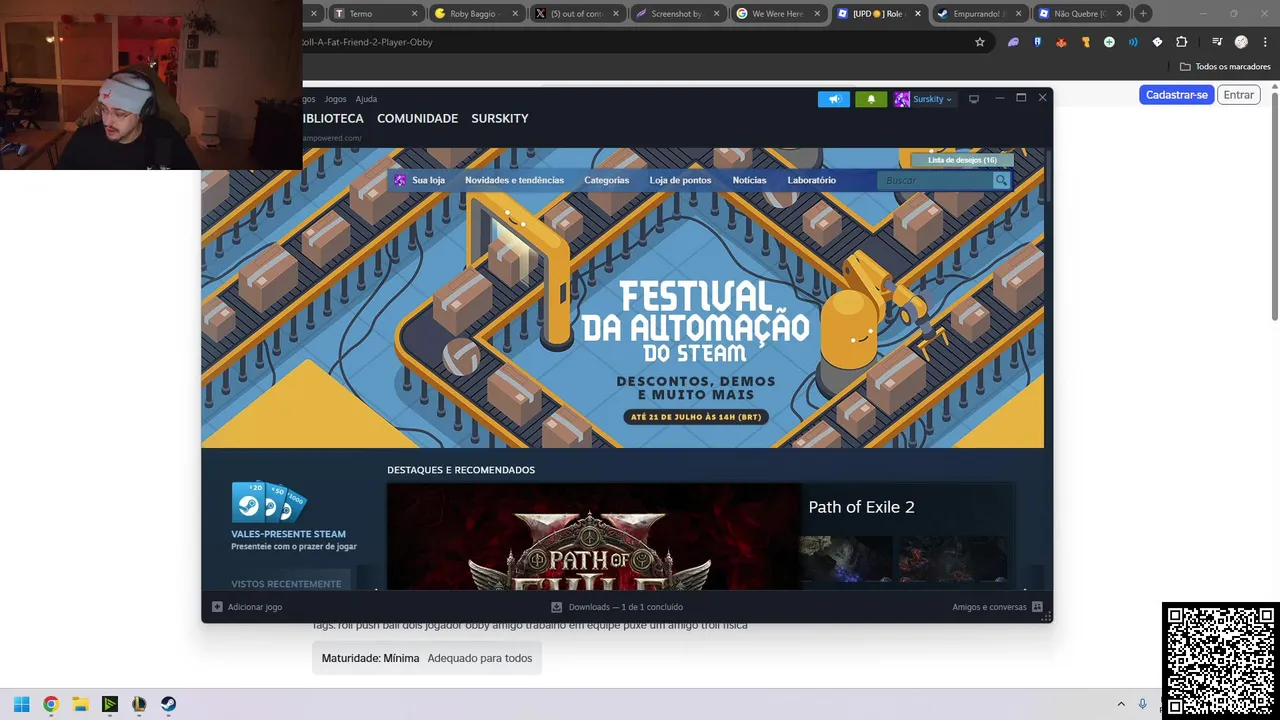Screen dimensions: 1280x720
Task: Open File Explorer from the taskbar
Action: [80, 704]
